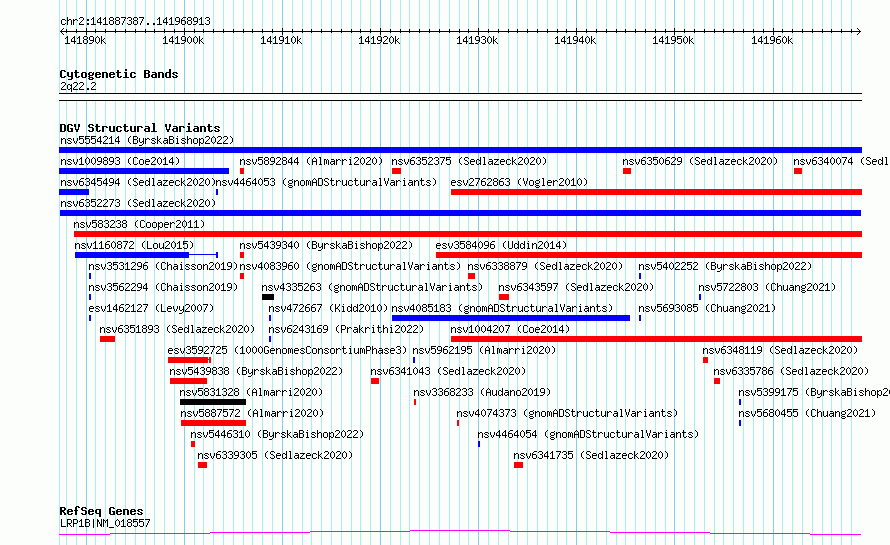Click nsv4083960 (gnomADStructuralVariants) label
890x545 pixels.
[350, 266]
